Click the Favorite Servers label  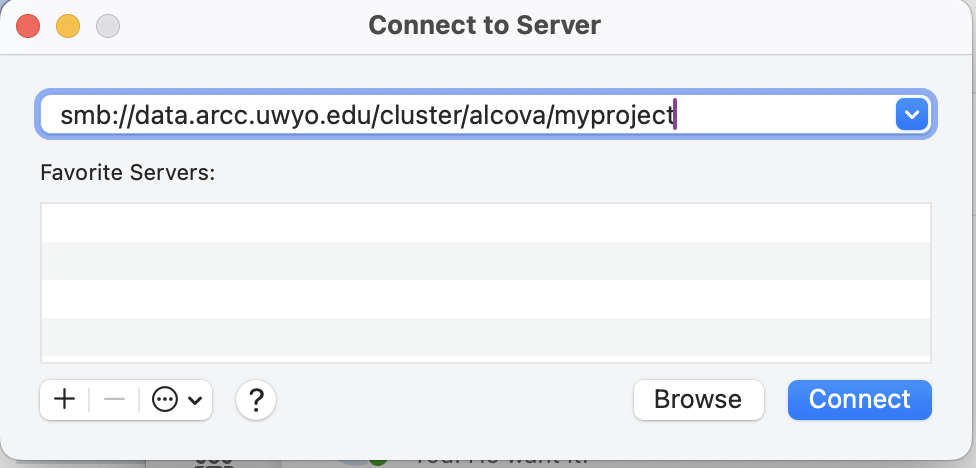click(128, 172)
